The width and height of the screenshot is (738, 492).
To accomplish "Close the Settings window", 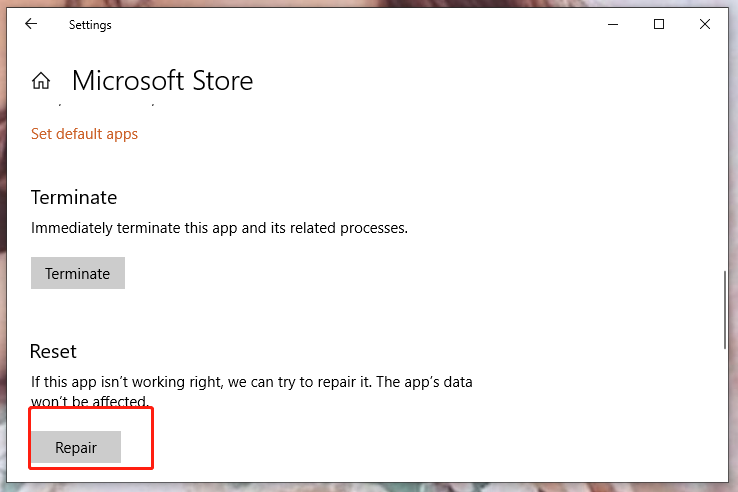I will 706,25.
